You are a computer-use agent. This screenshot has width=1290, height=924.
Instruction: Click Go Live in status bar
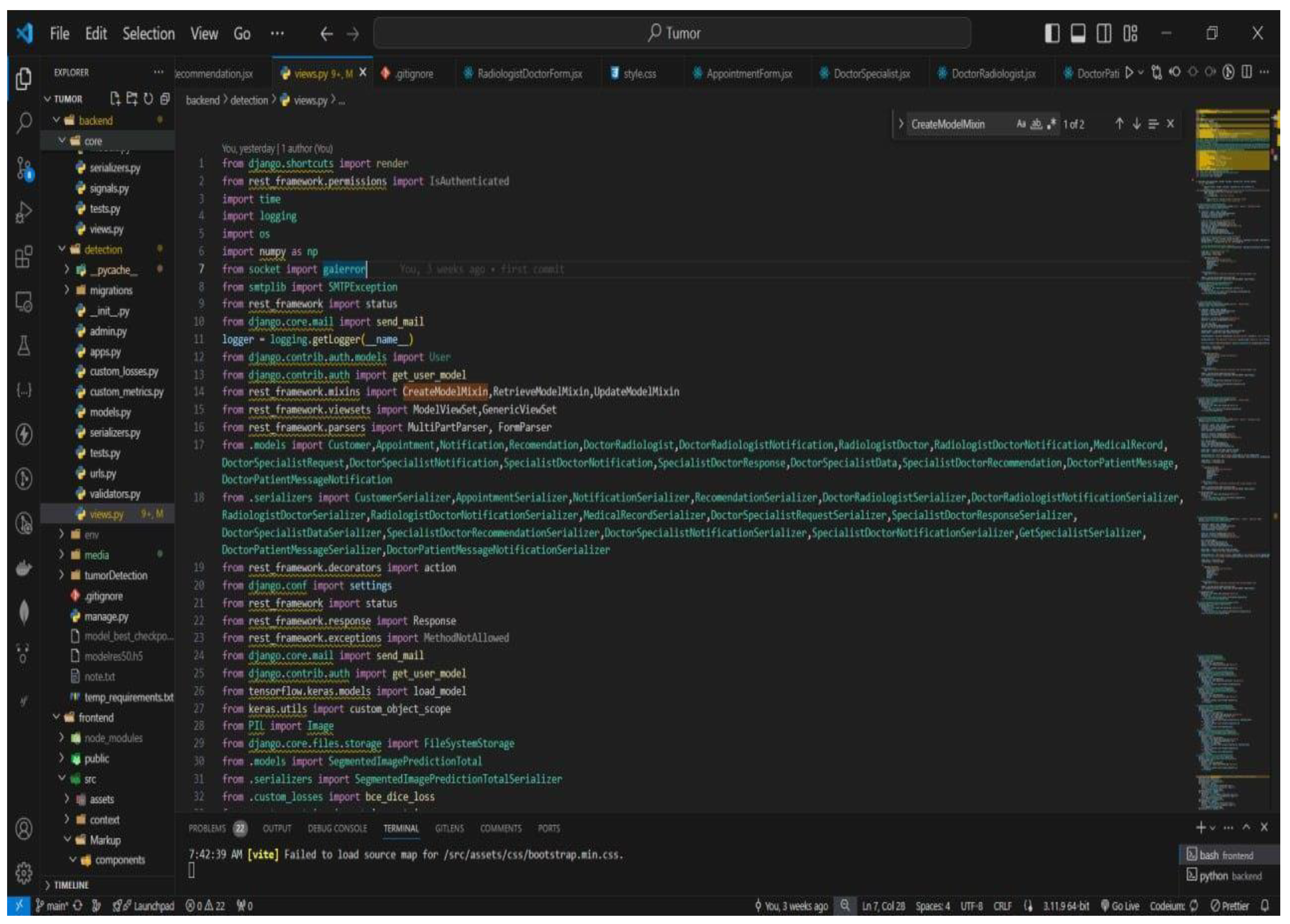pyautogui.click(x=1120, y=906)
